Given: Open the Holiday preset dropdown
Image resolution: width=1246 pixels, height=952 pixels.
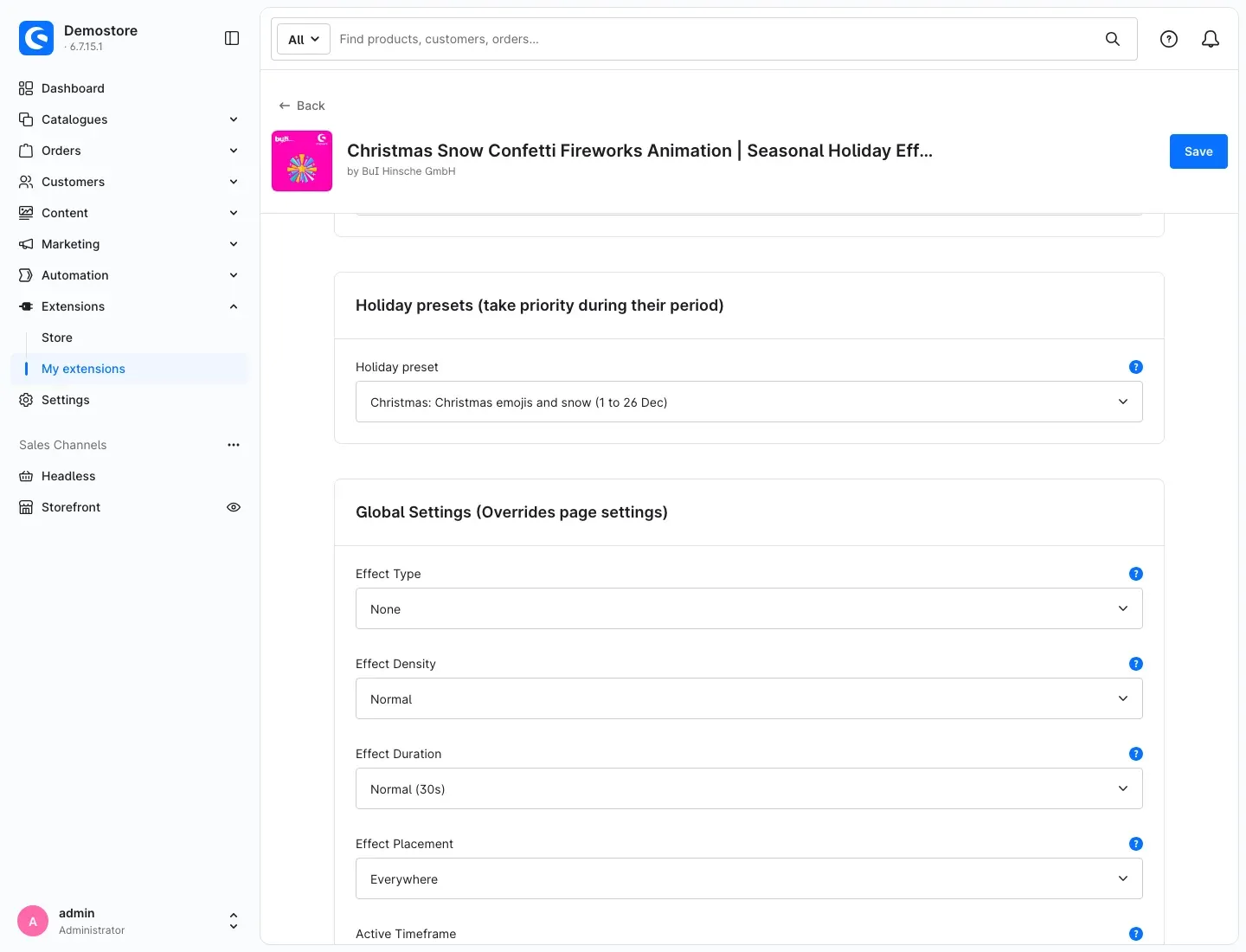Looking at the screenshot, I should point(749,402).
